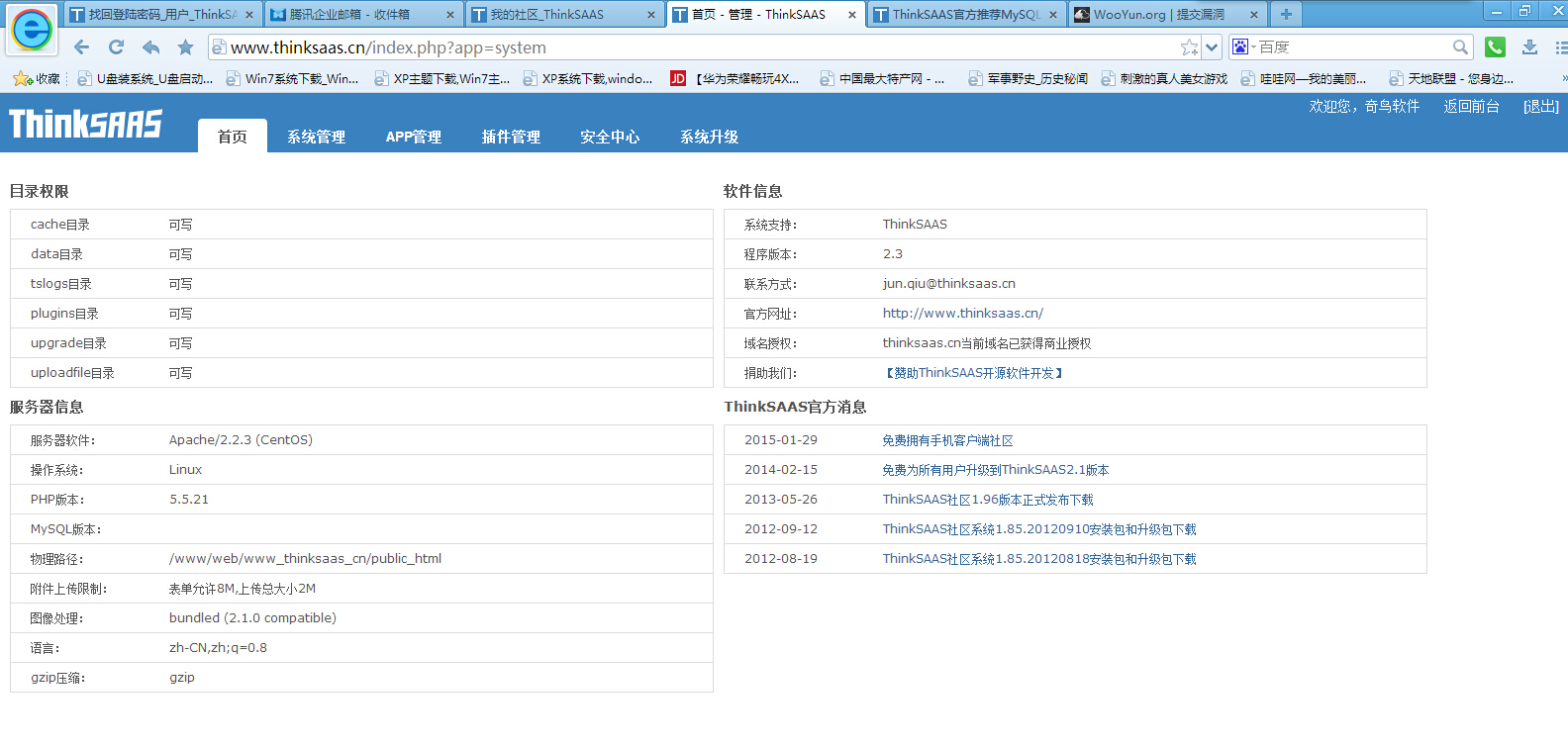Click the [退出] logout link

click(x=1541, y=106)
